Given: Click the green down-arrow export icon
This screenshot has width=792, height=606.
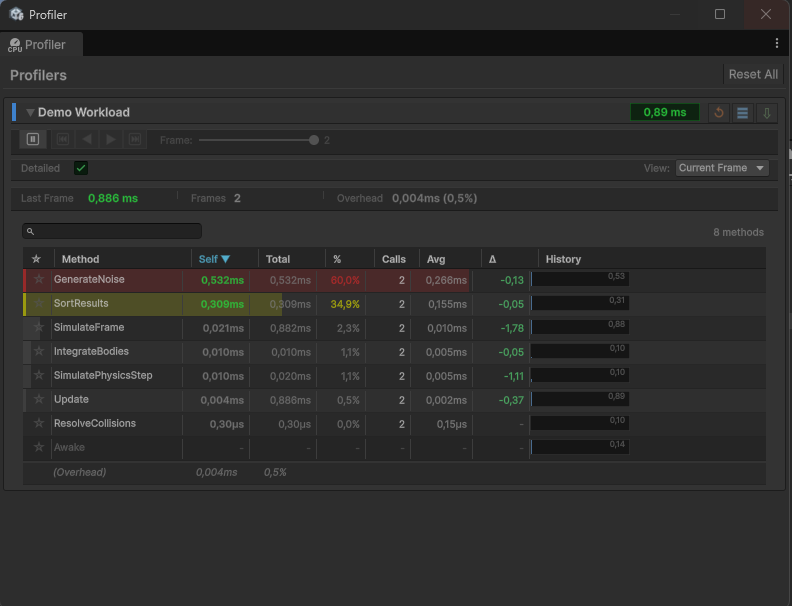Looking at the screenshot, I should (x=767, y=112).
